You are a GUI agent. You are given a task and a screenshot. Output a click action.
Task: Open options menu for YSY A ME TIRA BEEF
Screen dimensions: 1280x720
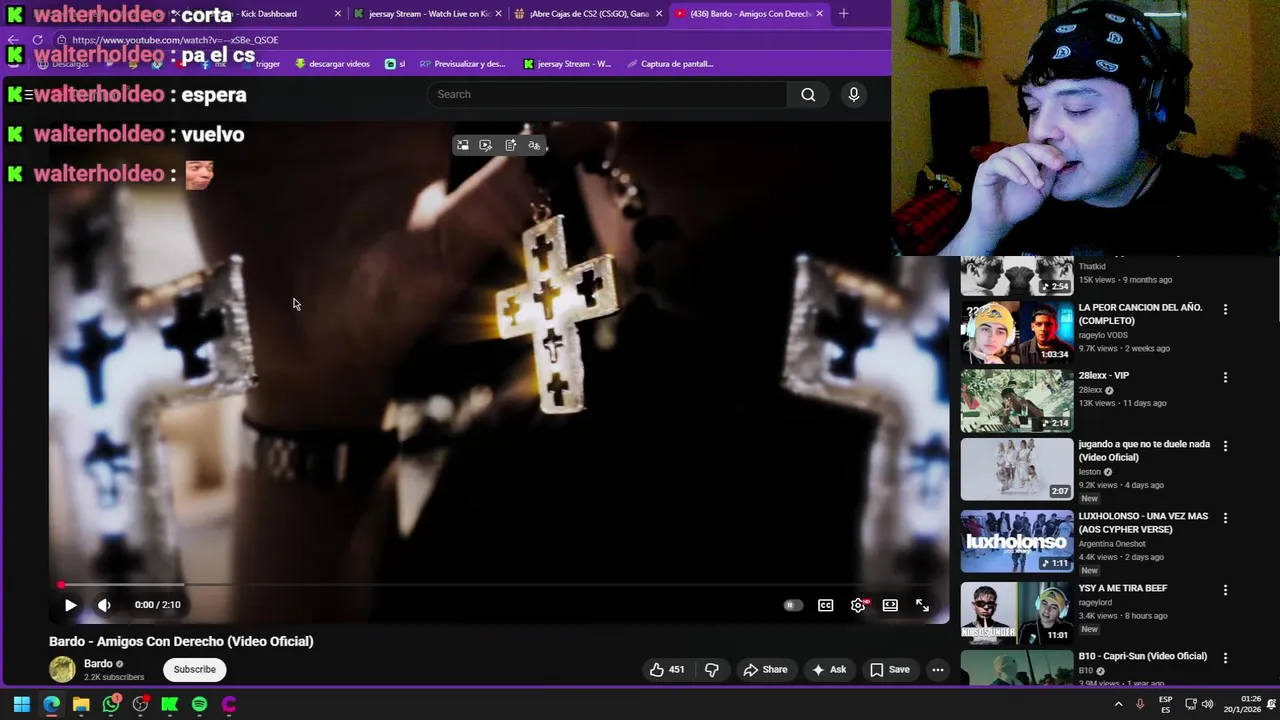tap(1225, 589)
